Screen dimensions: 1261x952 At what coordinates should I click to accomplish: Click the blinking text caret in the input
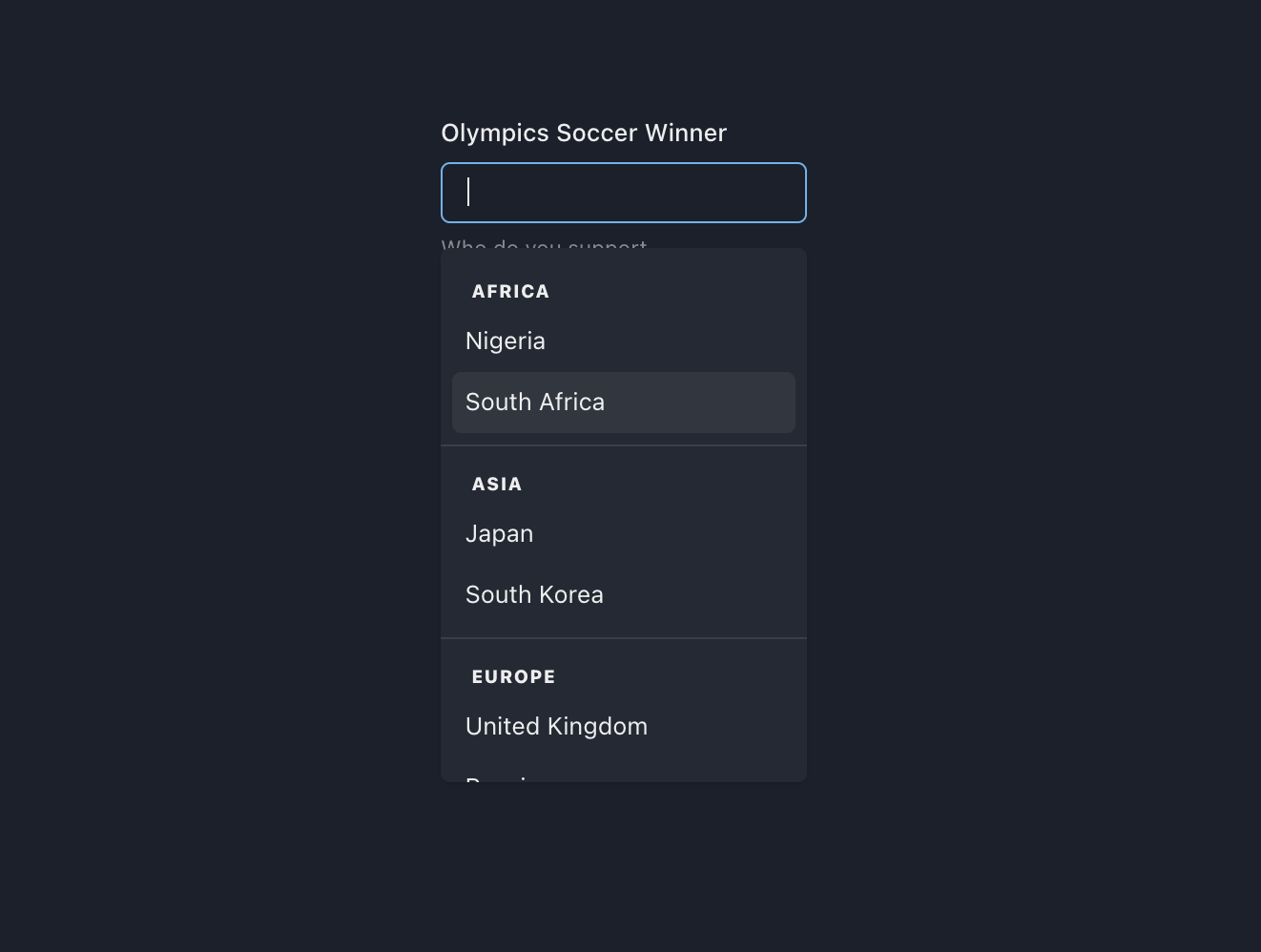coord(468,193)
